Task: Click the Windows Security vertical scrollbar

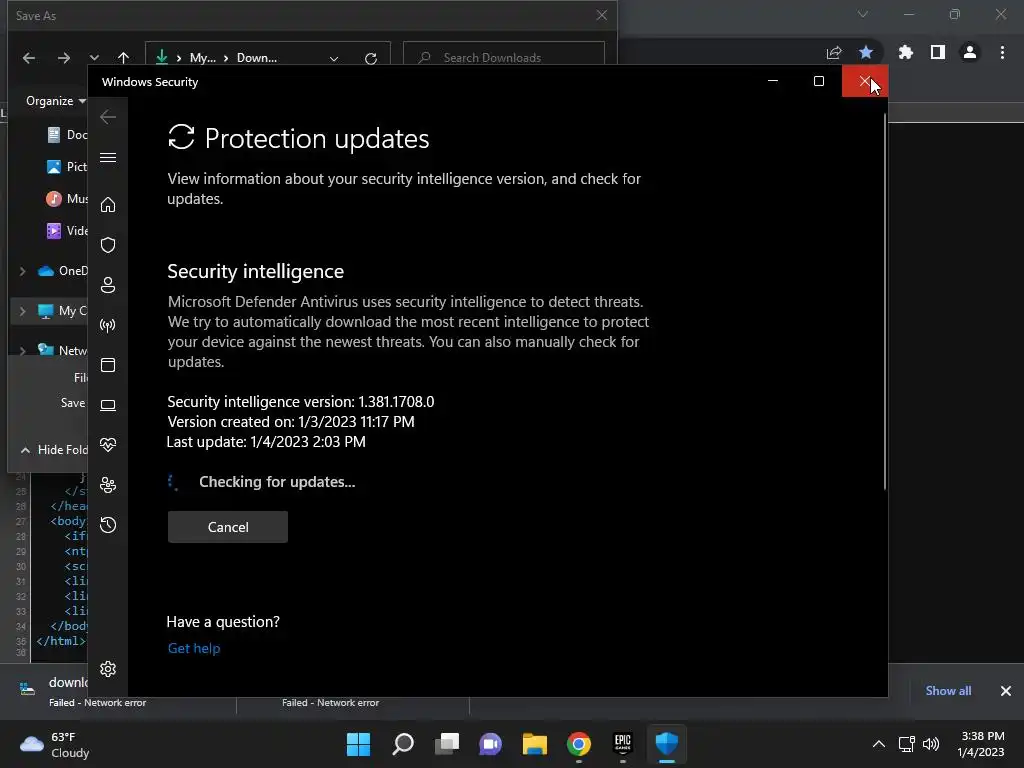Action: (885, 300)
